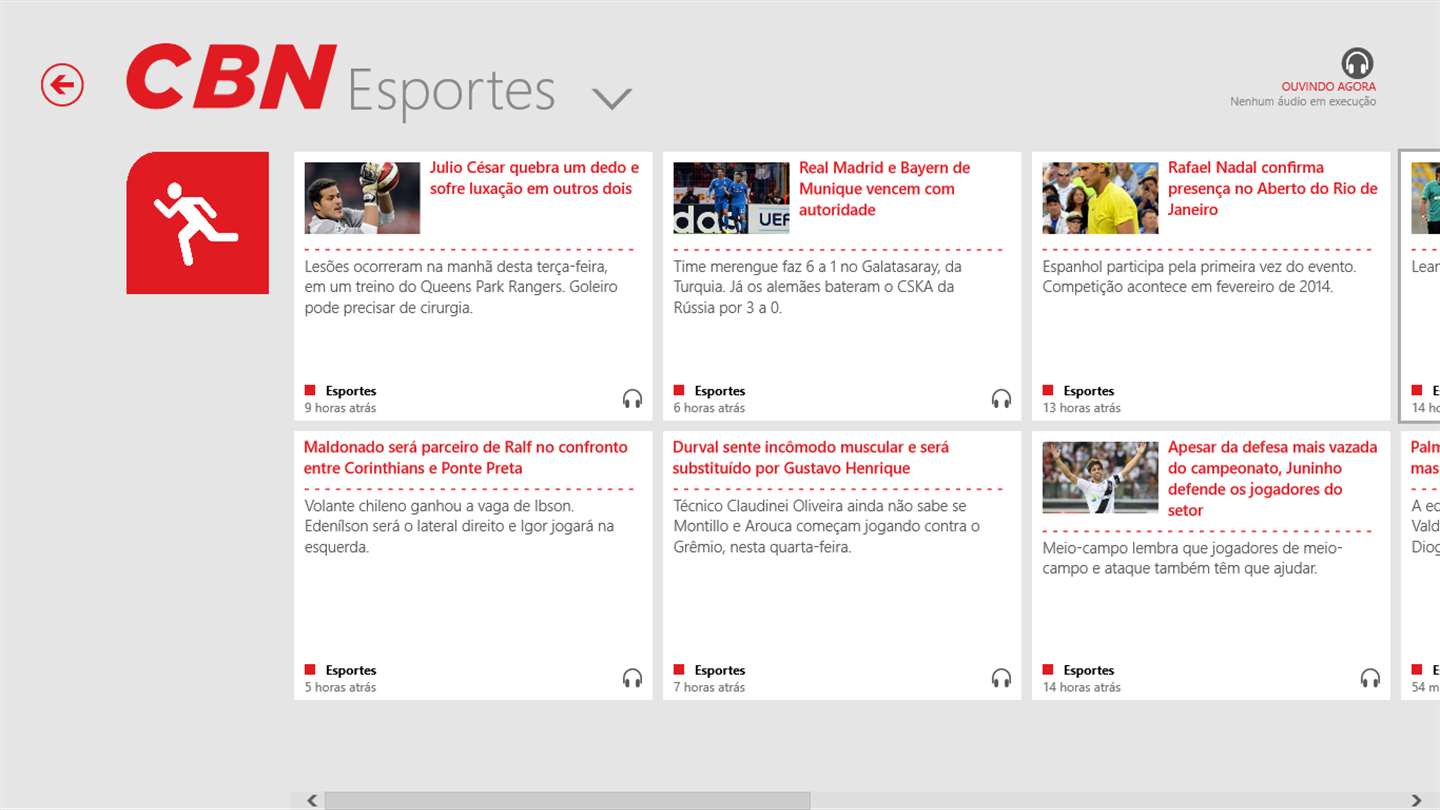Open headline 'Durval sente incômodo muscular'
Viewport: 1440px width, 810px height.
811,457
